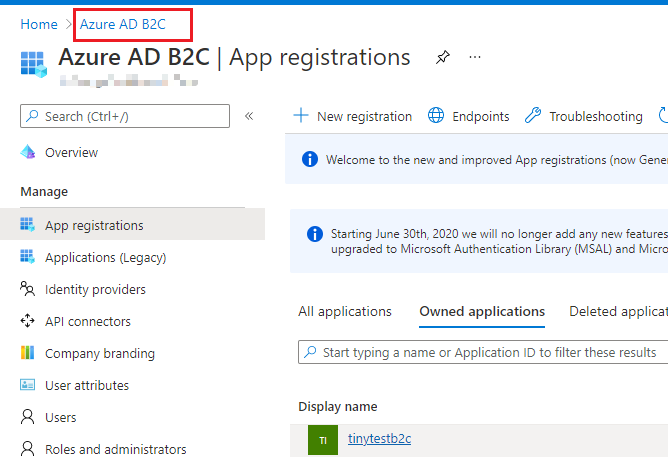Click the Home breadcrumb link
This screenshot has width=668, height=458.
pos(39,24)
